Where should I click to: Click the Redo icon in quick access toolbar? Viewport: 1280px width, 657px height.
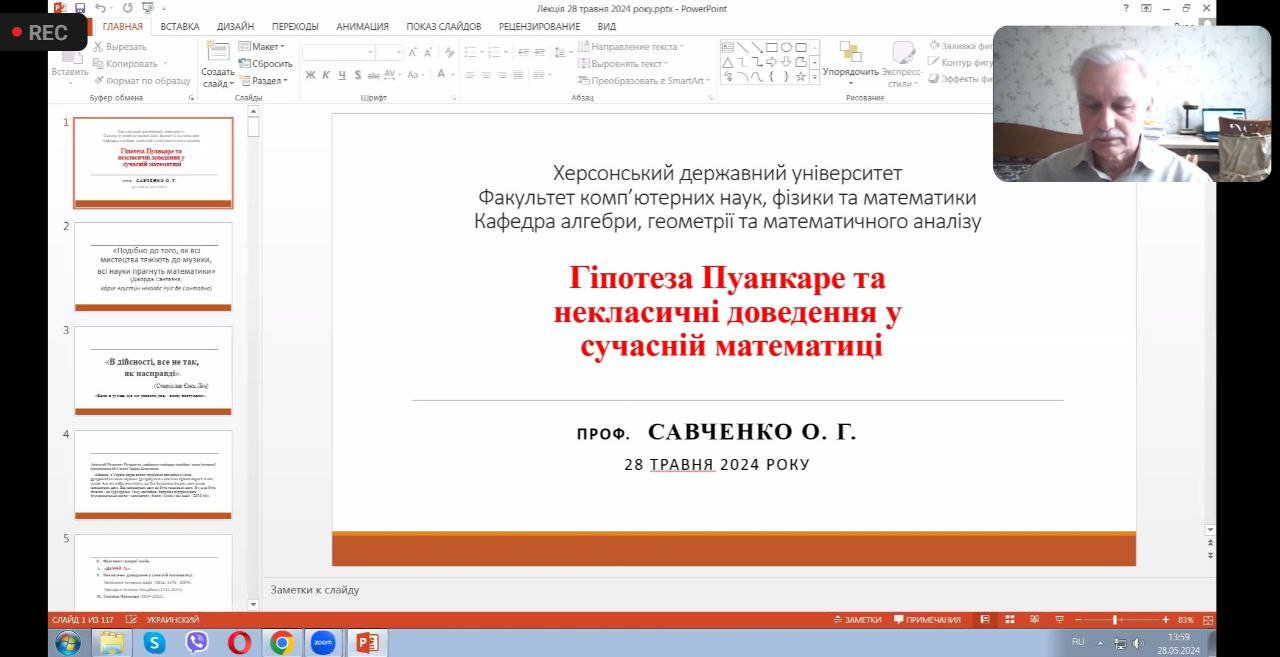128,8
